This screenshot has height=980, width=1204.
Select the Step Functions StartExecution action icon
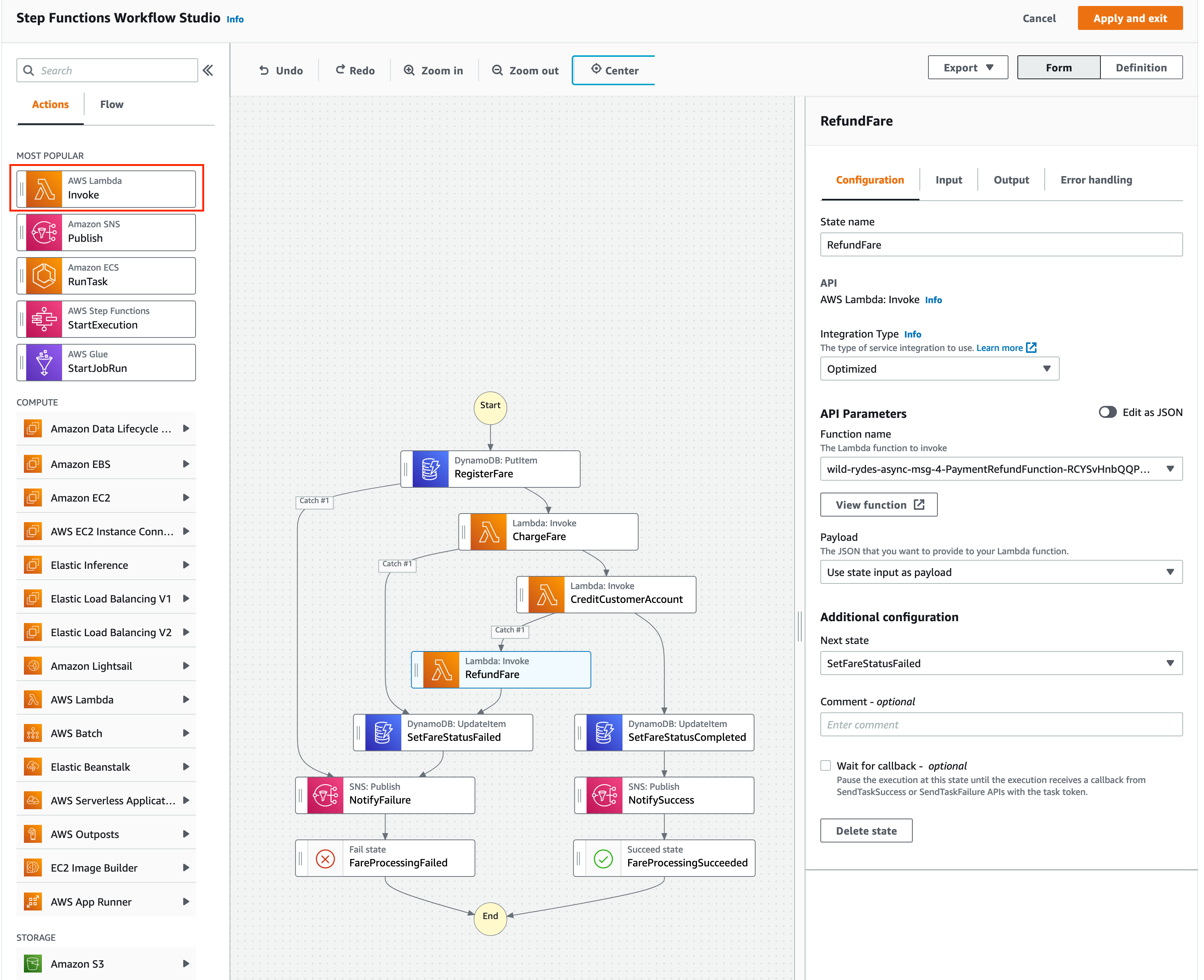click(44, 319)
